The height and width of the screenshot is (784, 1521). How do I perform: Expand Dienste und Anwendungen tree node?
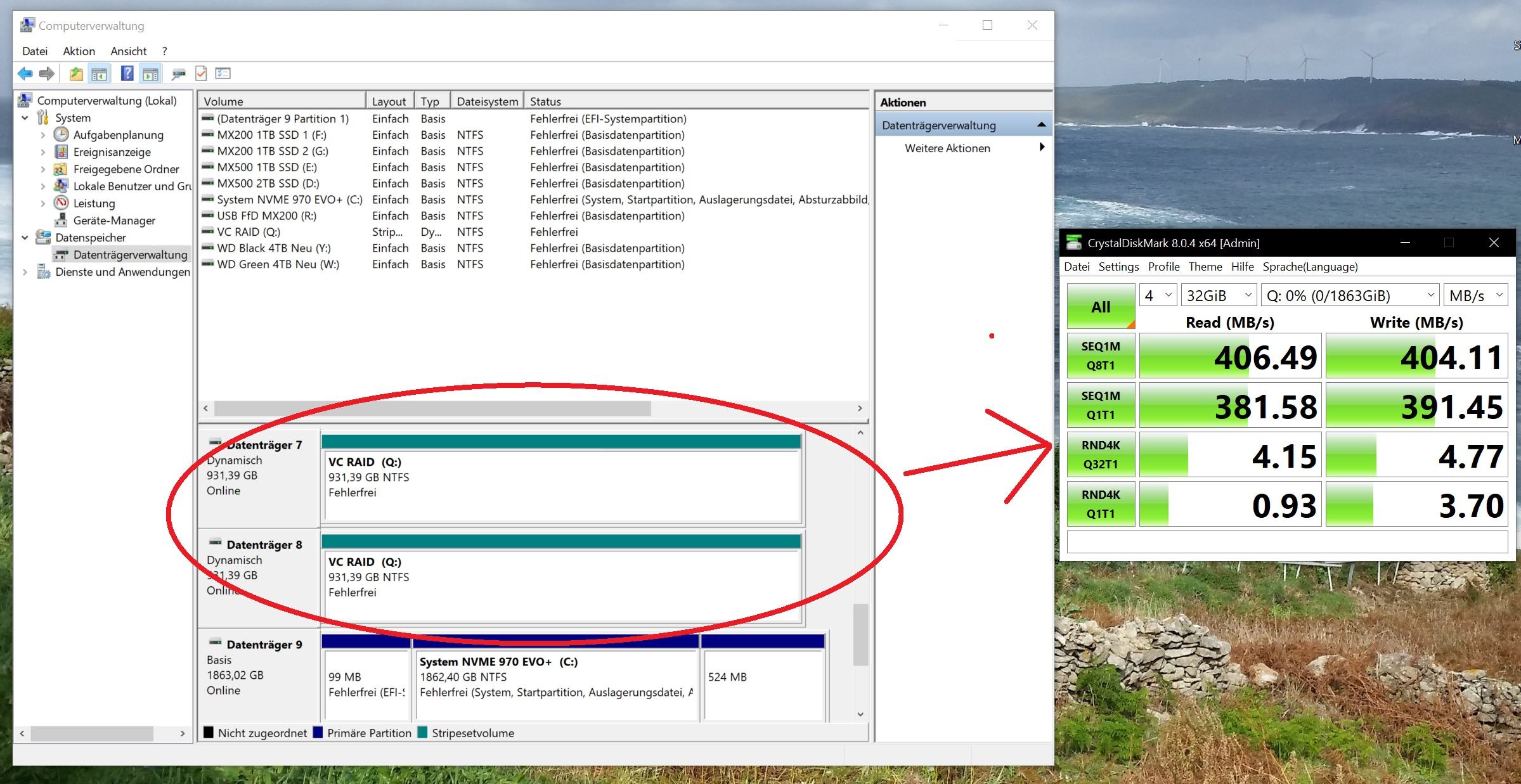[25, 272]
